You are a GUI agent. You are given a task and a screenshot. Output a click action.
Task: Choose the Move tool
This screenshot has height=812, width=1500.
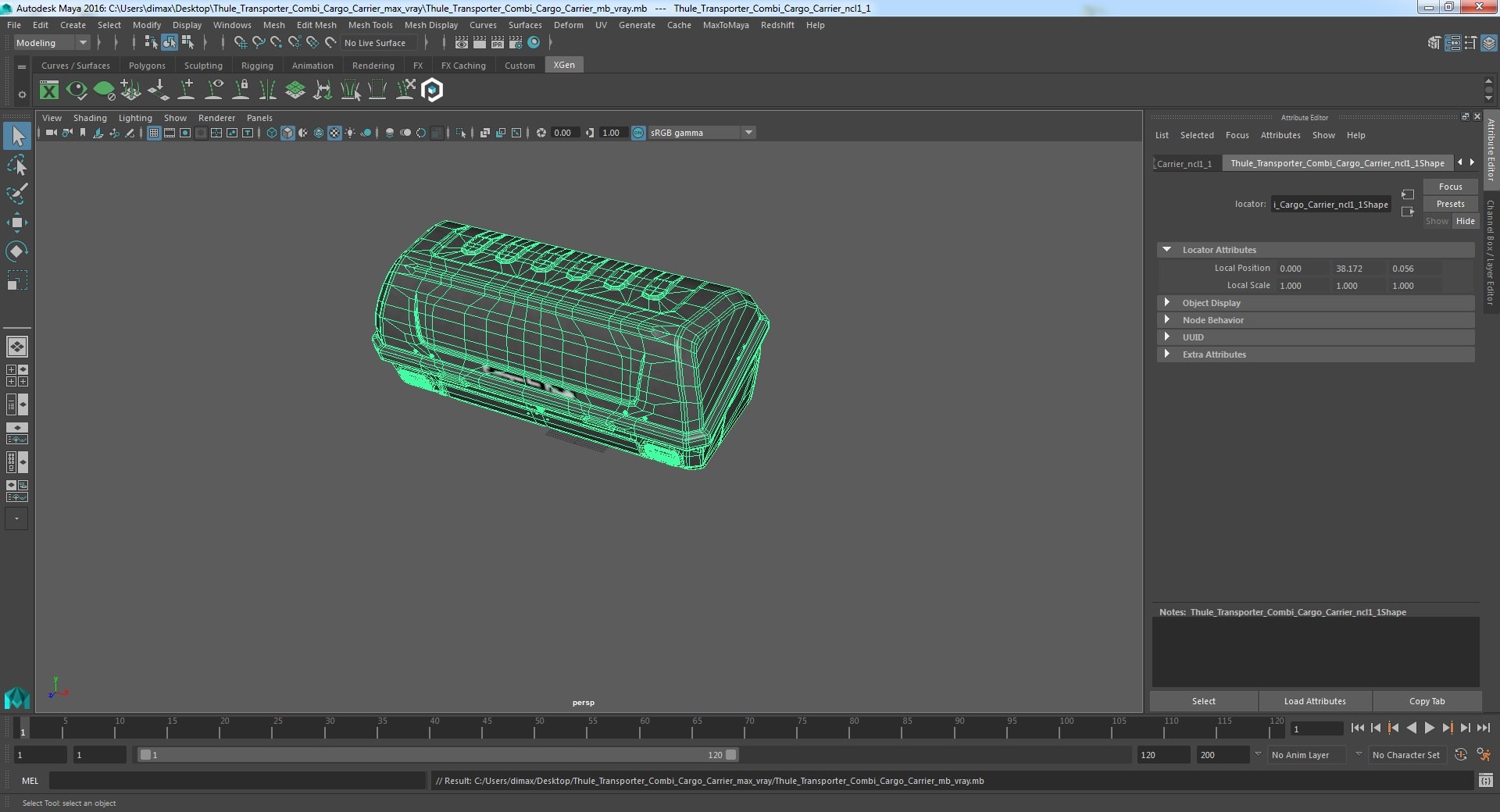17,223
